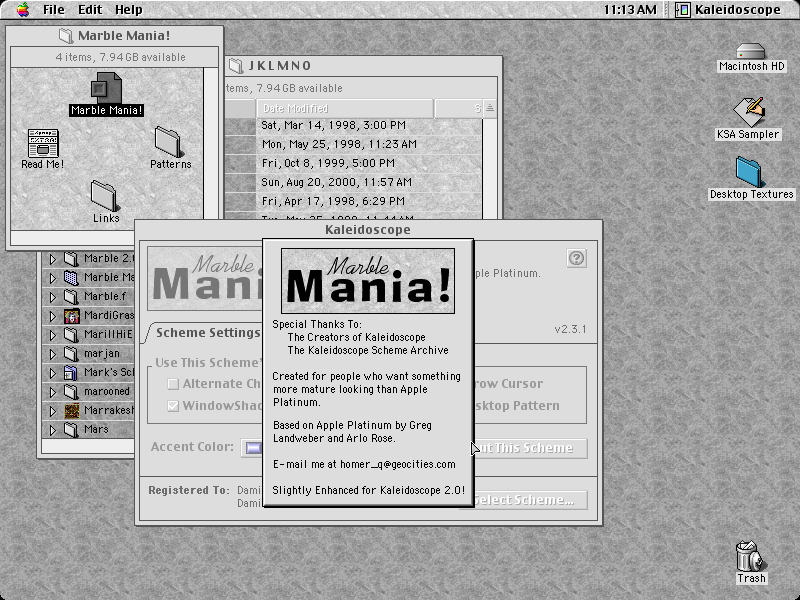Image resolution: width=800 pixels, height=600 pixels.
Task: Select the MardiGras scheme icon
Action: (x=71, y=316)
